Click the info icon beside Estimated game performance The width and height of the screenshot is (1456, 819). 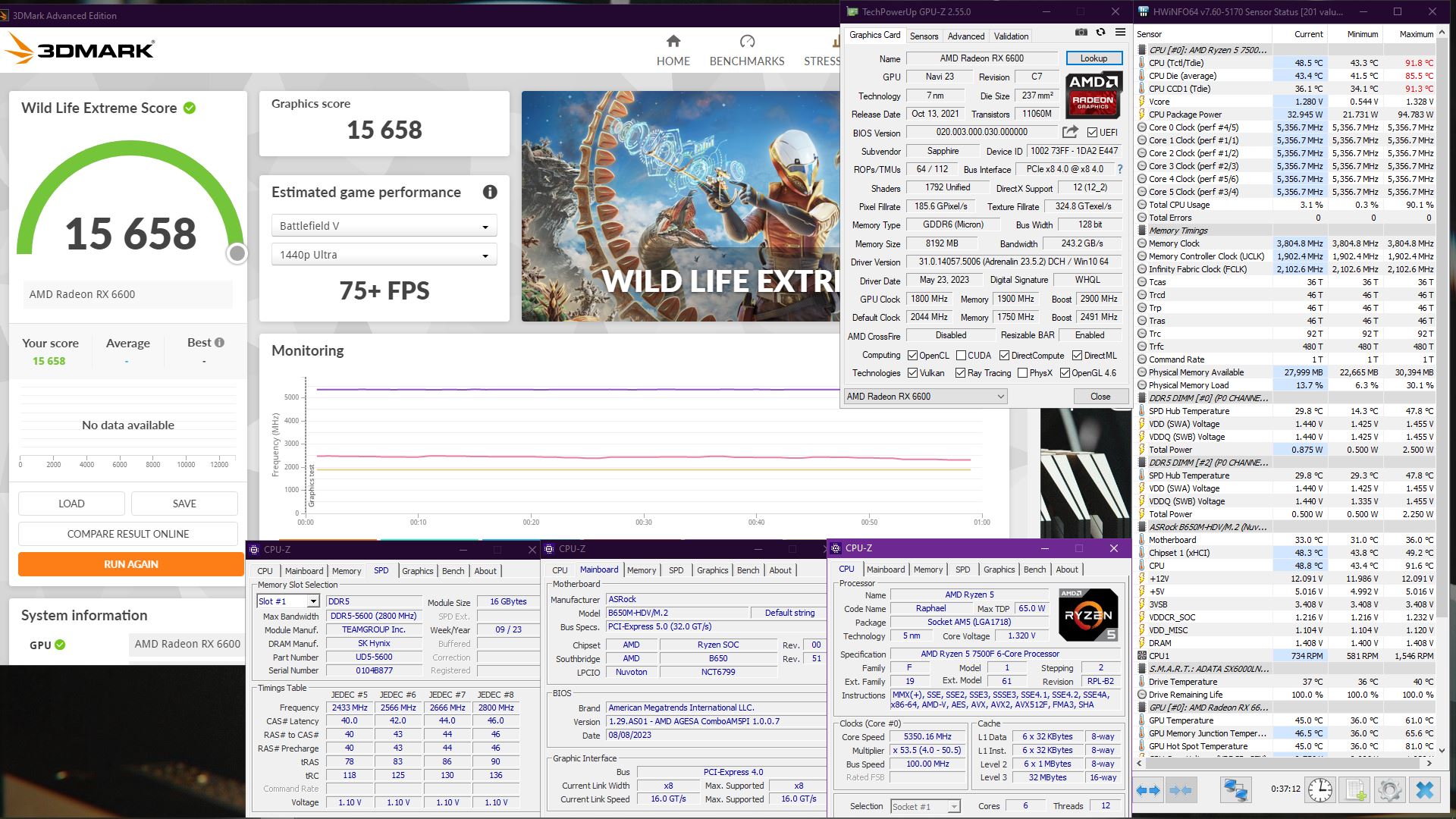(x=490, y=193)
